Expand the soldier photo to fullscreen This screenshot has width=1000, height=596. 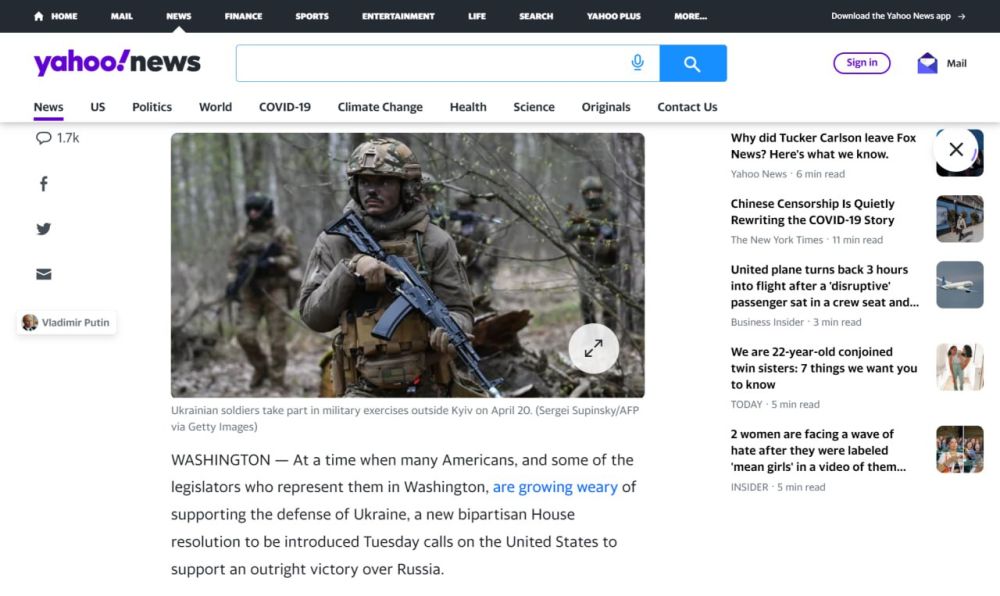tap(593, 348)
